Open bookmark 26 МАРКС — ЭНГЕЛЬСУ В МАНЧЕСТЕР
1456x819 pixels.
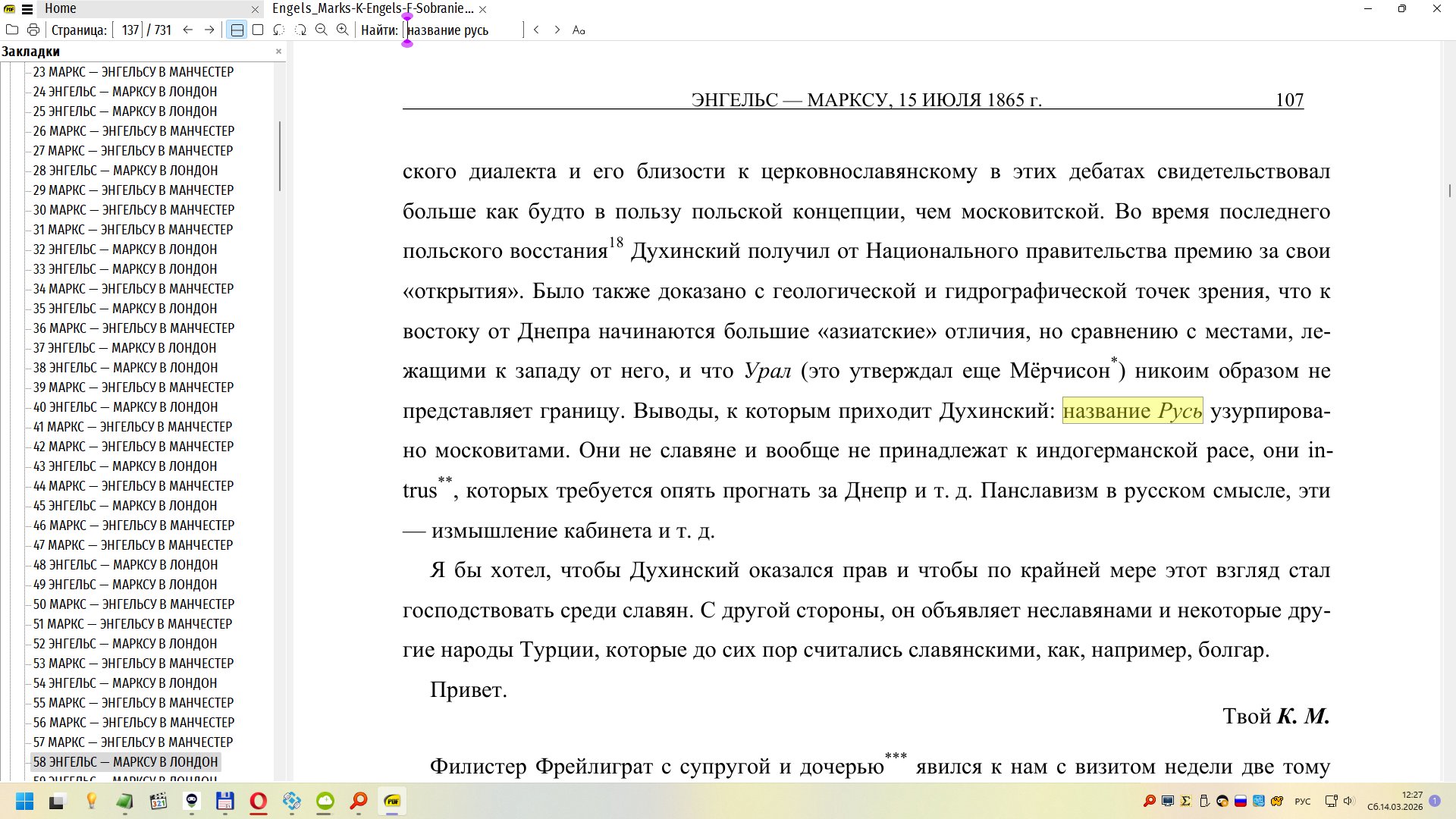133,131
